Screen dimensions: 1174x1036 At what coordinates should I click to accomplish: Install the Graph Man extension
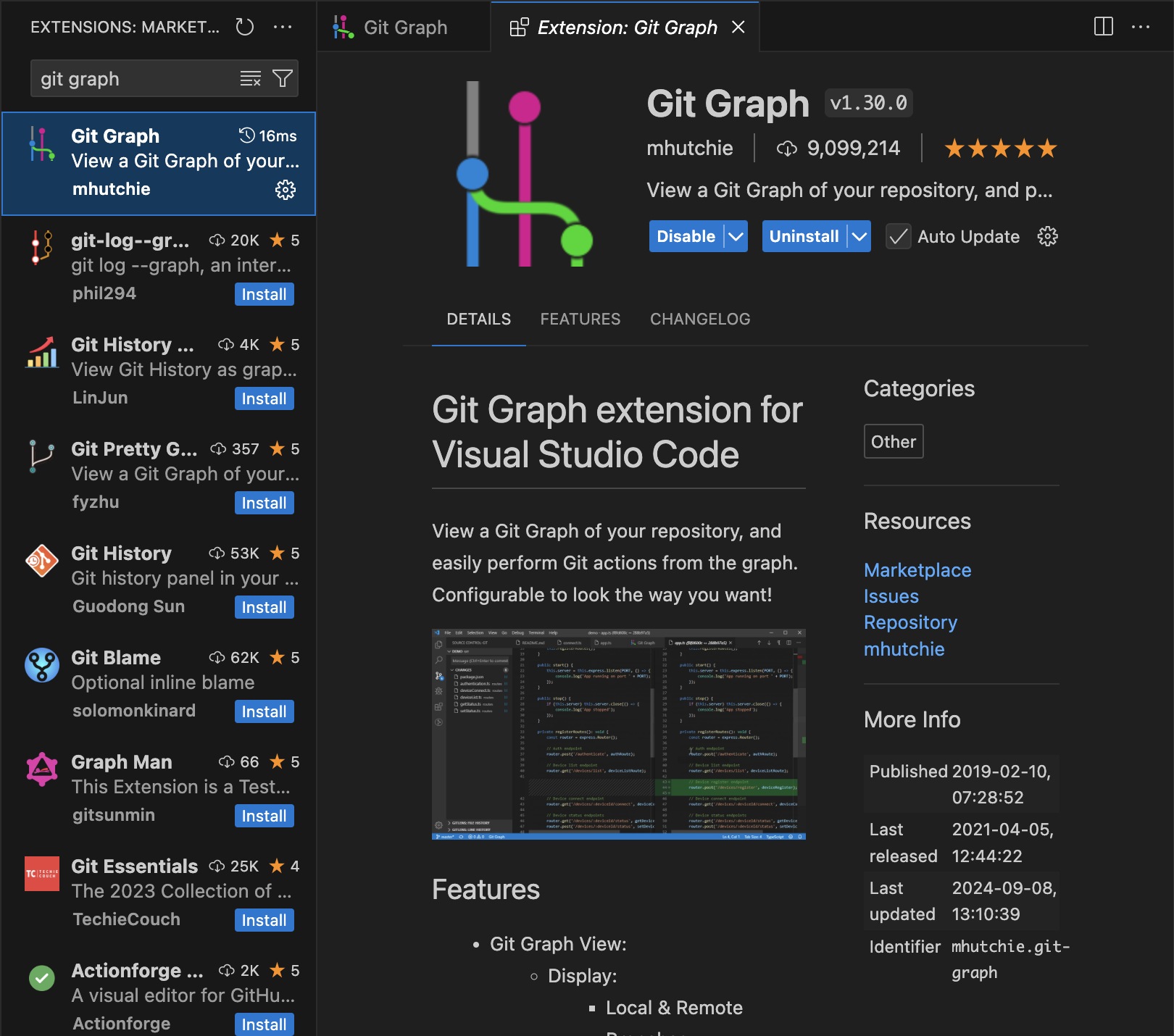point(264,816)
